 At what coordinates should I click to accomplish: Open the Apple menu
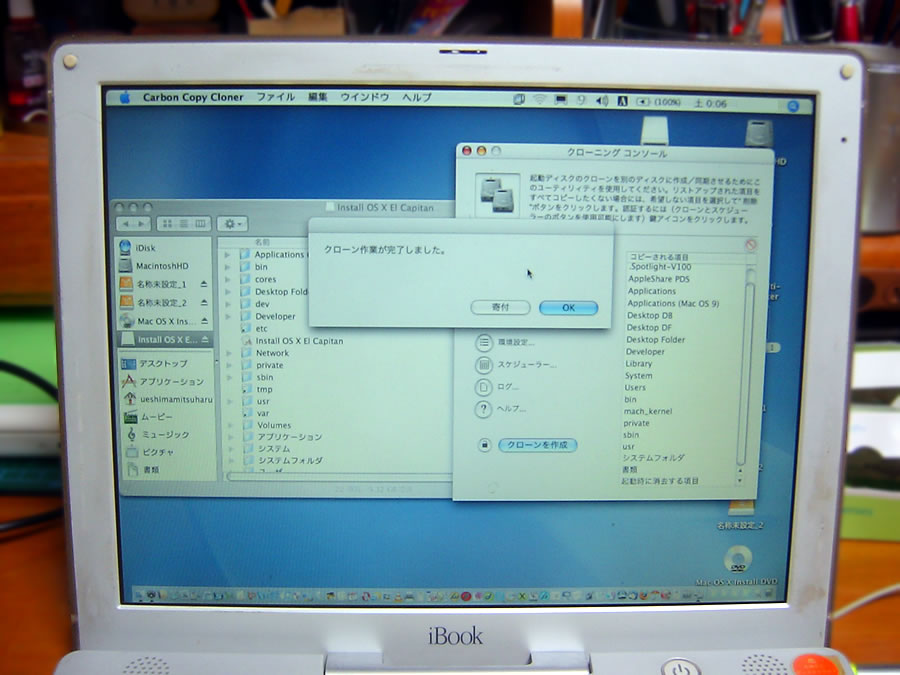[x=125, y=98]
